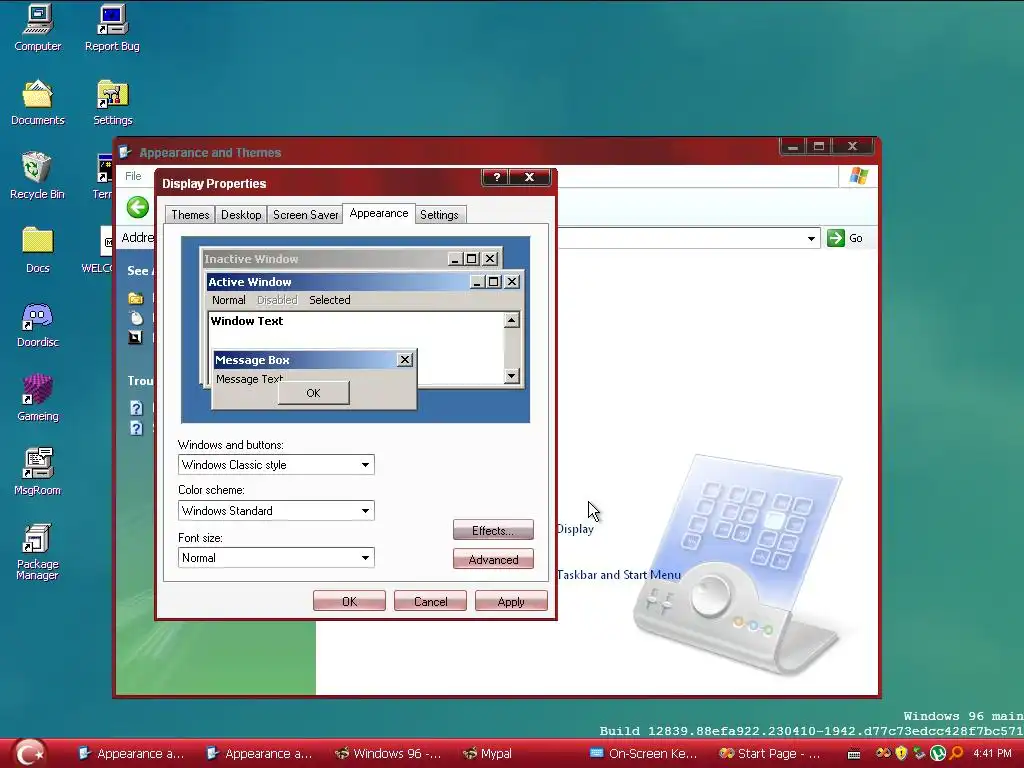1024x768 pixels.
Task: Select the Docs folder icon
Action: click(x=37, y=250)
